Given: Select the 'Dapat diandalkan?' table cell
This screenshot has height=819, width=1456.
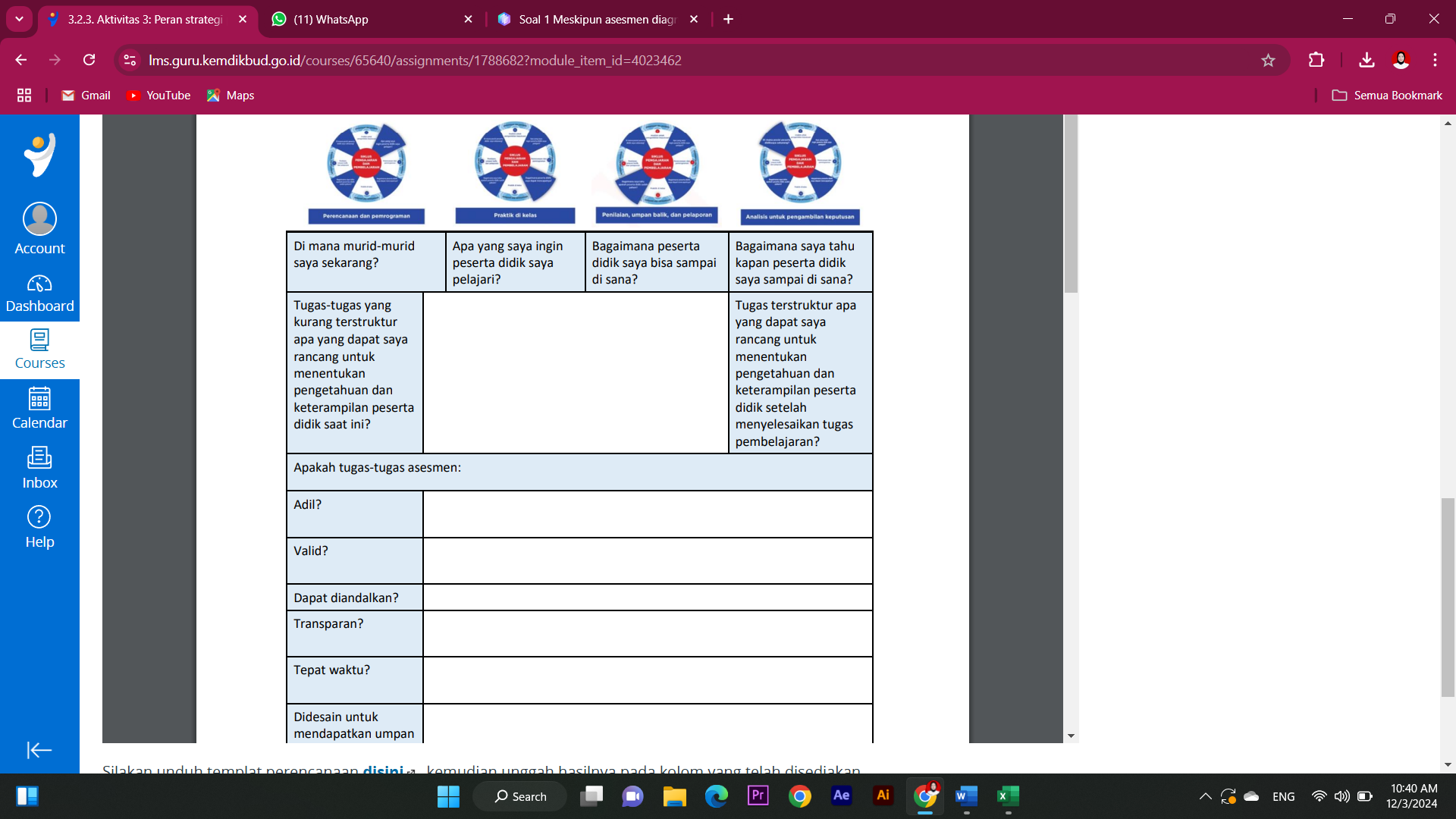Looking at the screenshot, I should pyautogui.click(x=354, y=598).
